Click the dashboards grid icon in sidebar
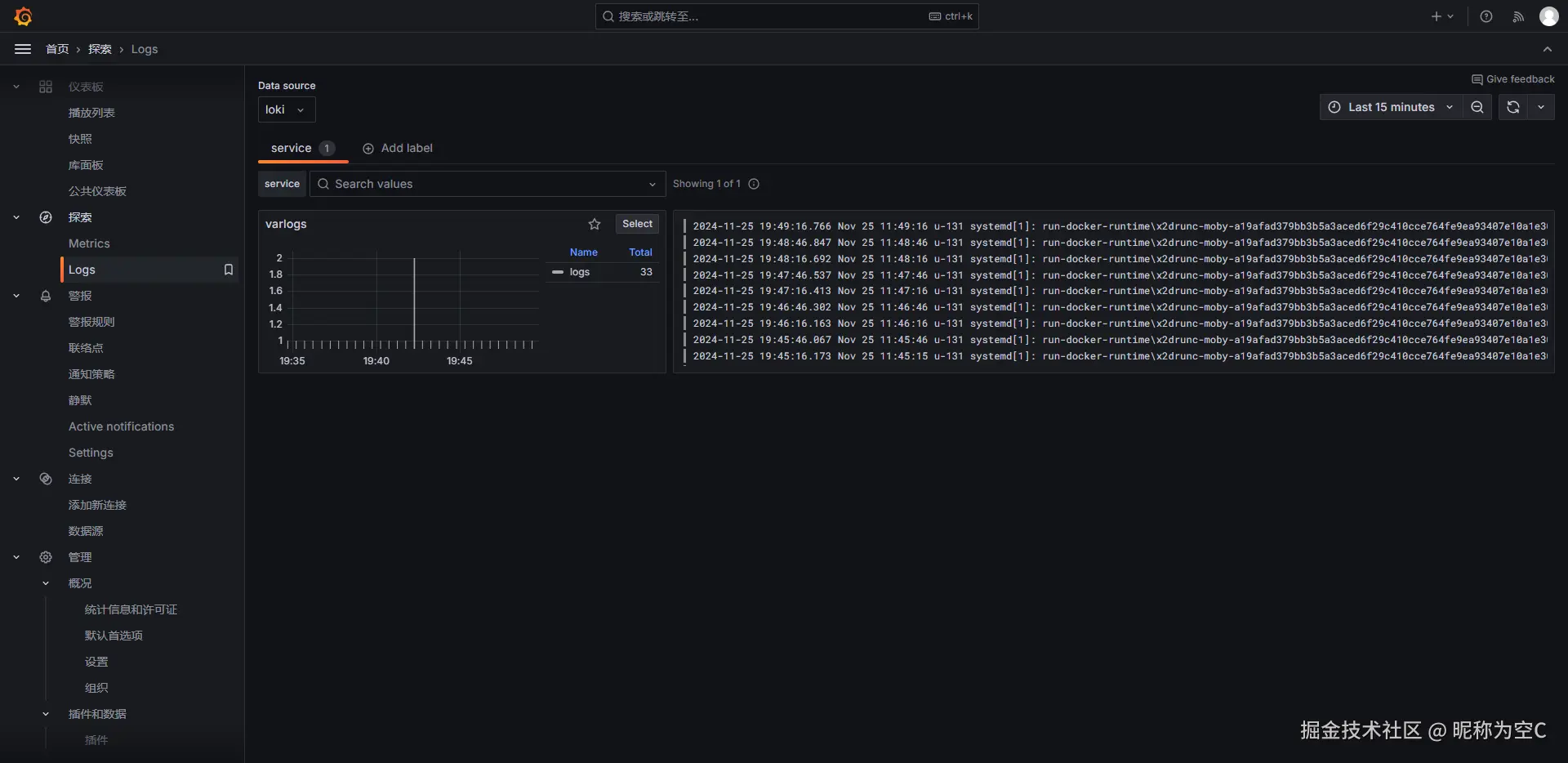Viewport: 1568px width, 763px height. [x=46, y=87]
